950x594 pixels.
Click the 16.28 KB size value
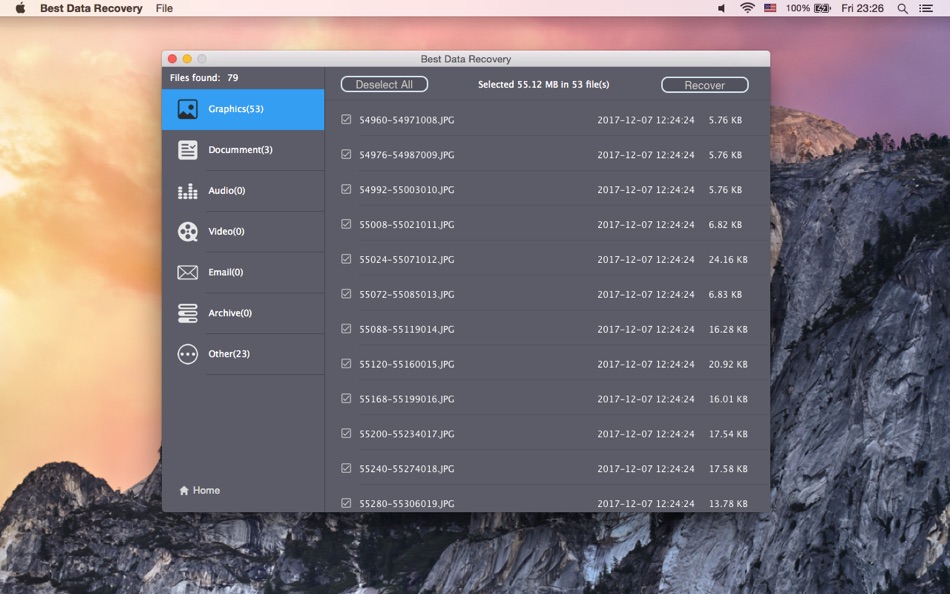tap(728, 329)
